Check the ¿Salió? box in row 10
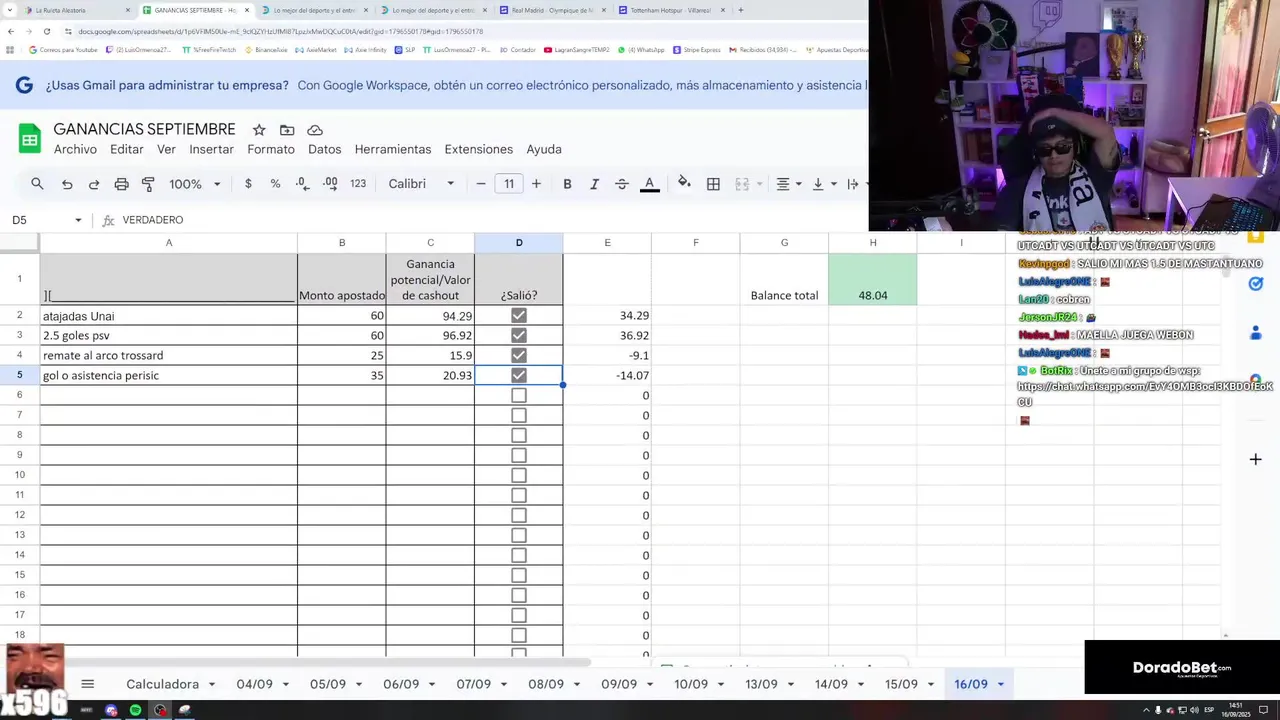Screen dimensions: 1280x720 click(x=519, y=475)
